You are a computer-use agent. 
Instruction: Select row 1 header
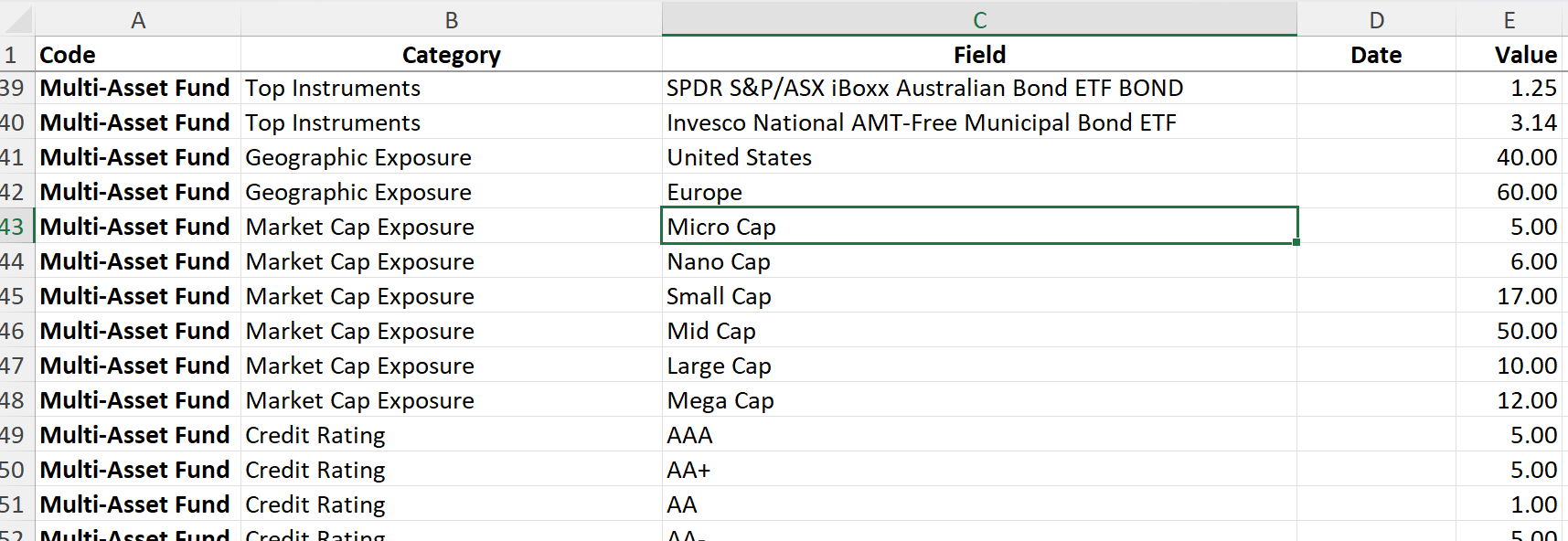[x=16, y=55]
